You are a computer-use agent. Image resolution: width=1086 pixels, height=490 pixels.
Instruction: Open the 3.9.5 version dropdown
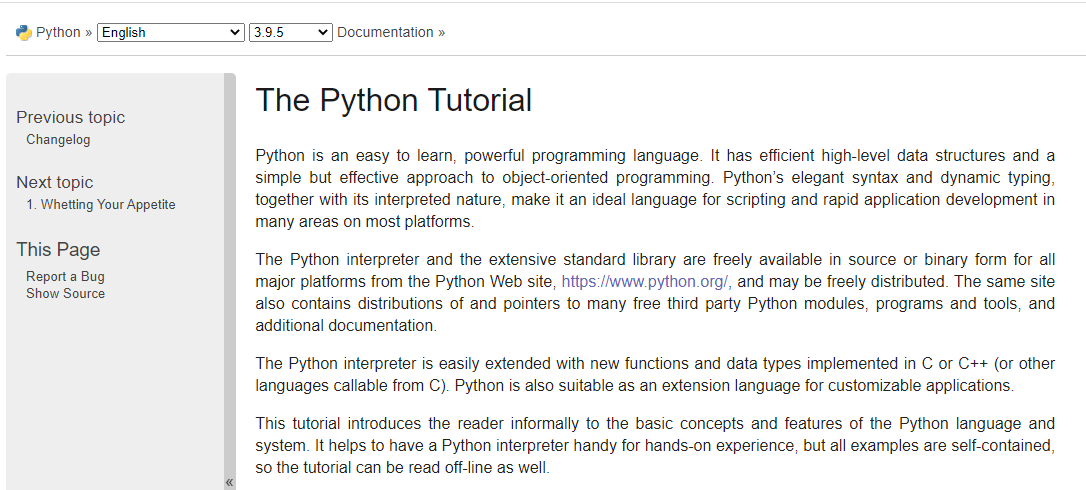(x=291, y=33)
